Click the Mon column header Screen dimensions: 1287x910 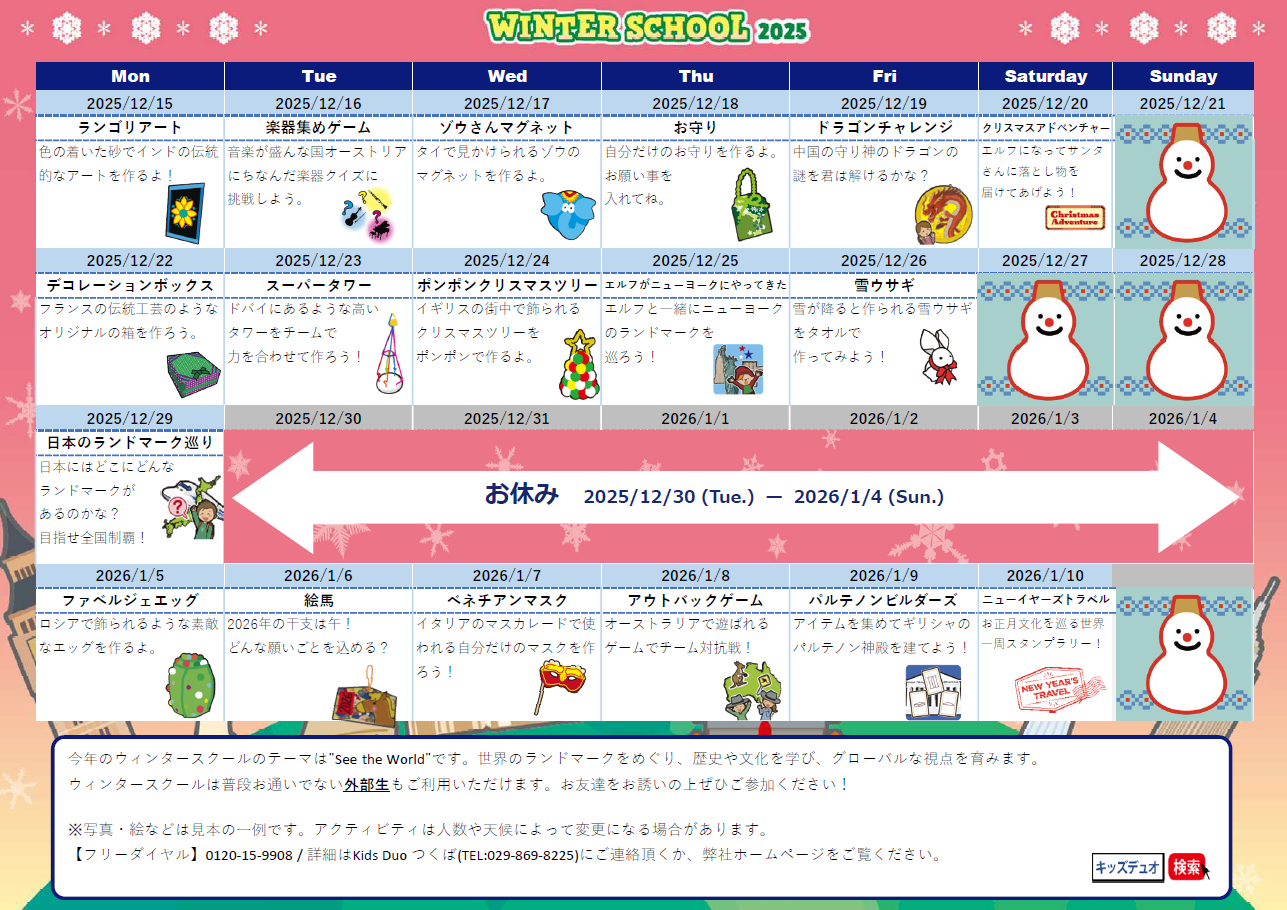click(x=130, y=76)
